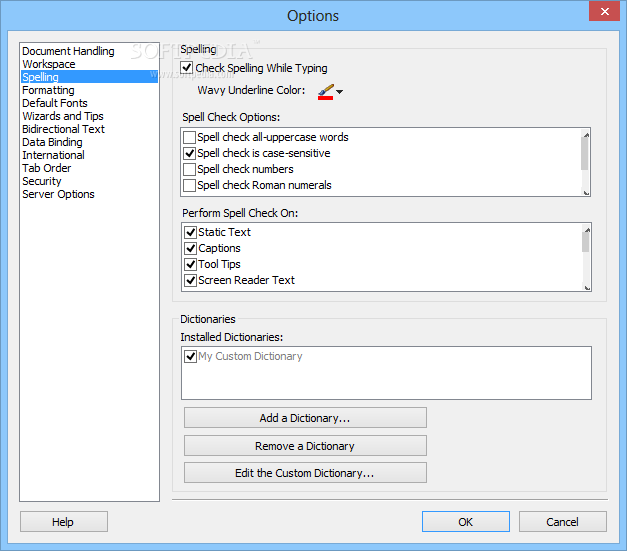Click Remove a Dictionary button
Viewport: 627px width, 551px height.
[305, 446]
